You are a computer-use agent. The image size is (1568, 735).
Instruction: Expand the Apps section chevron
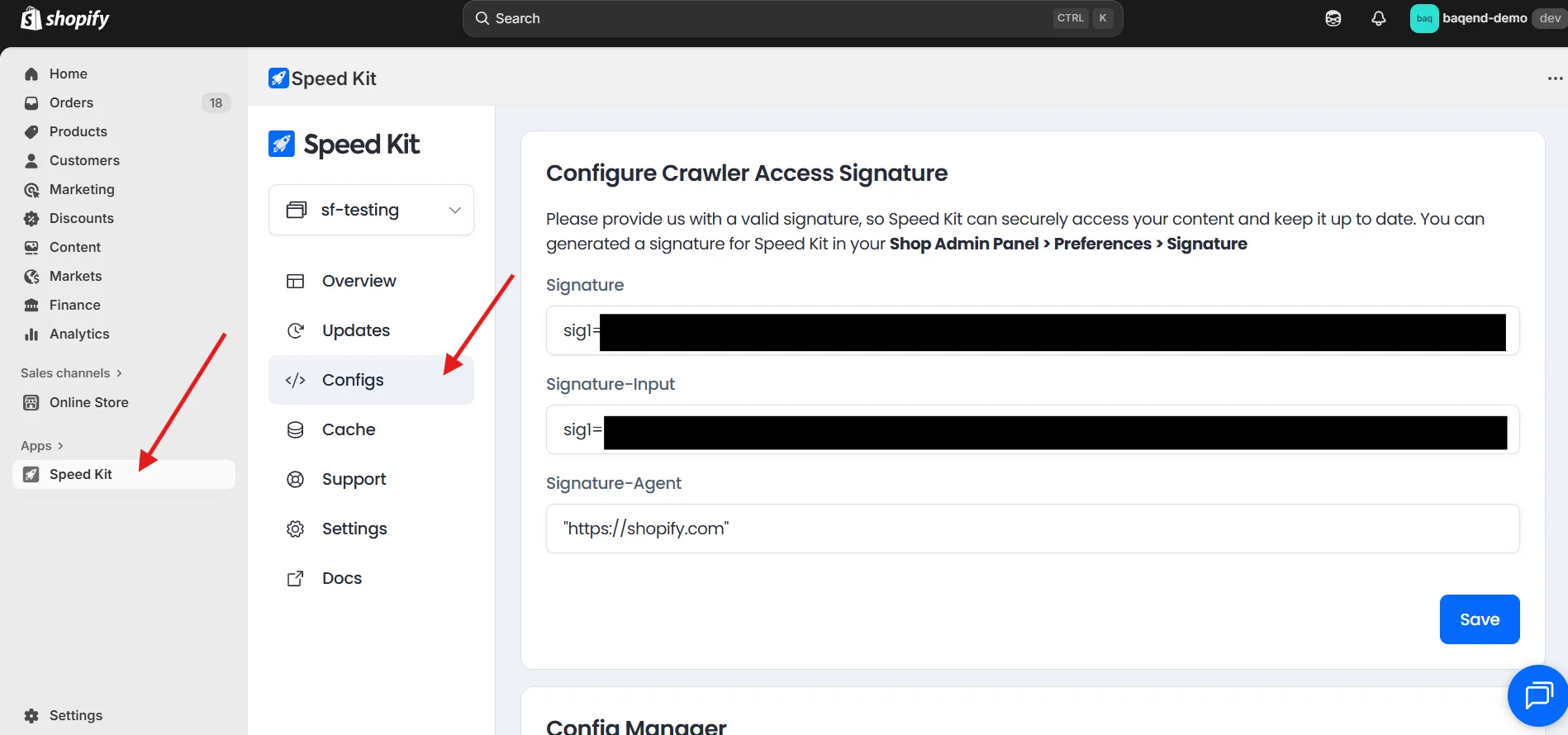pyautogui.click(x=60, y=446)
